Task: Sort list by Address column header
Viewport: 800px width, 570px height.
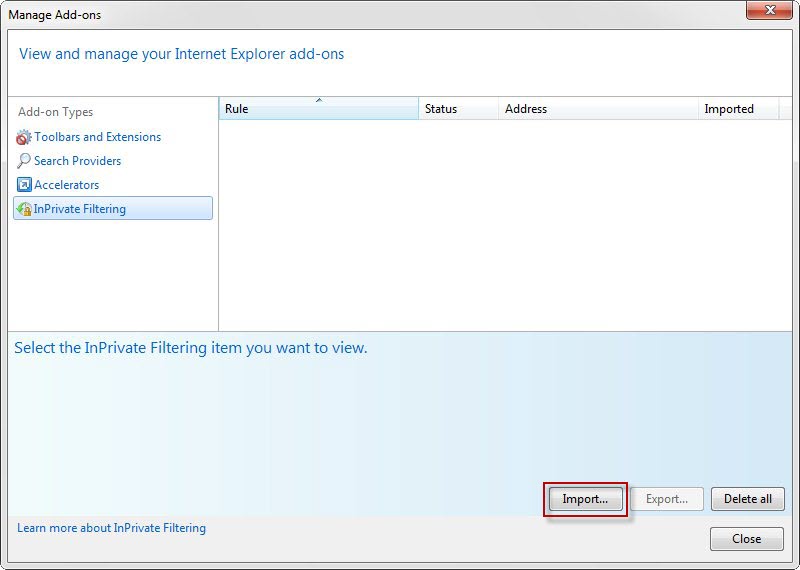Action: [598, 109]
